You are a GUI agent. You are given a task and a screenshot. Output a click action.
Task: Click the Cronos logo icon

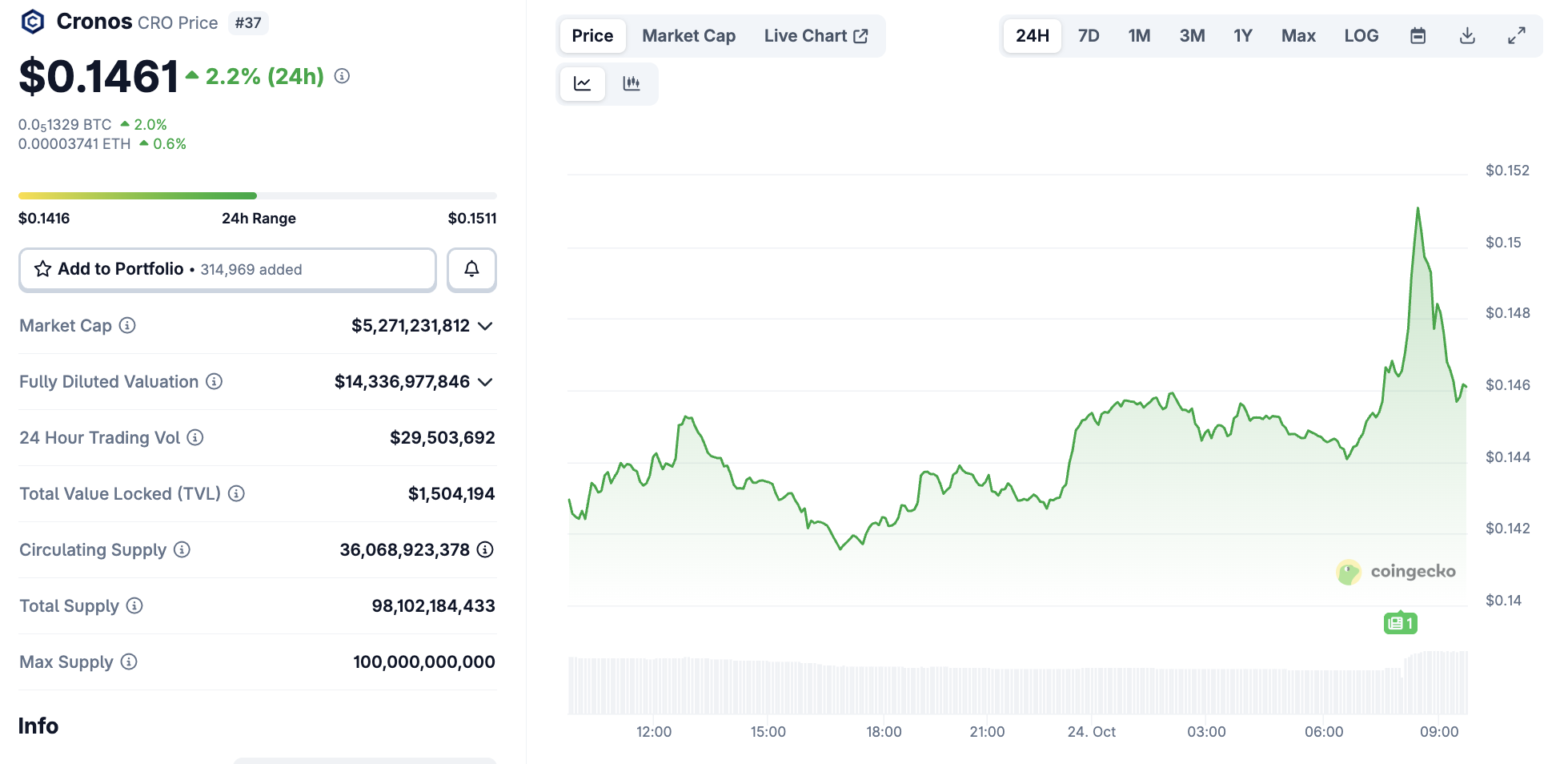(31, 22)
